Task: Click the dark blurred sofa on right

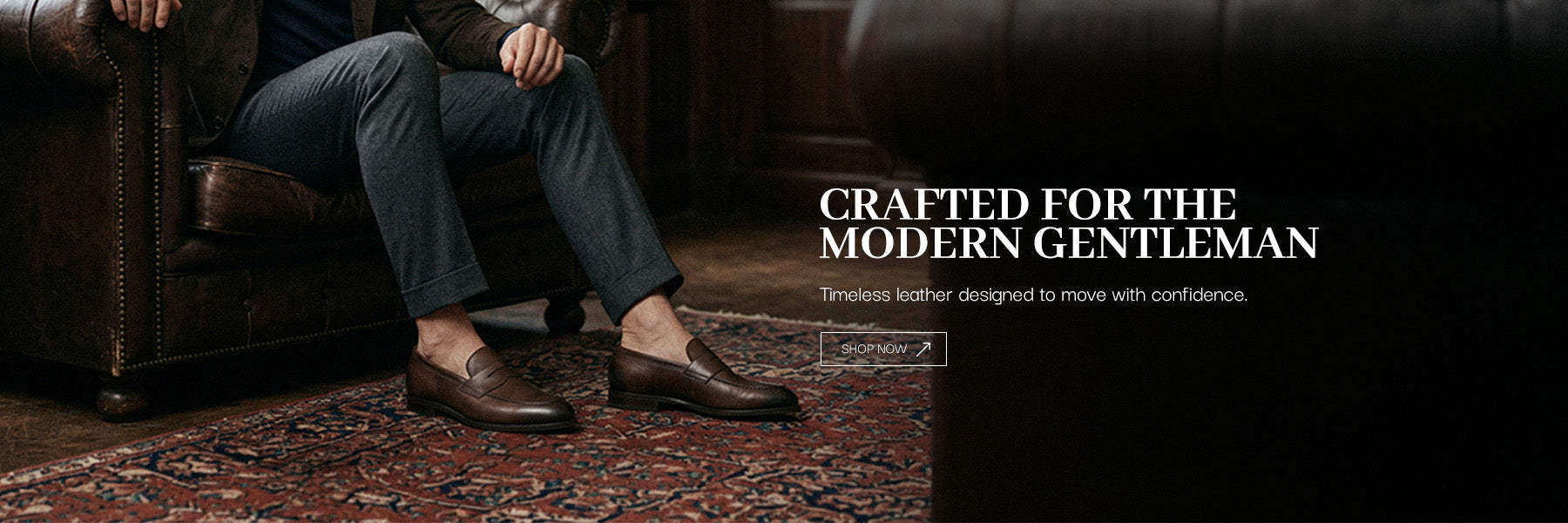Action: 1246,261
